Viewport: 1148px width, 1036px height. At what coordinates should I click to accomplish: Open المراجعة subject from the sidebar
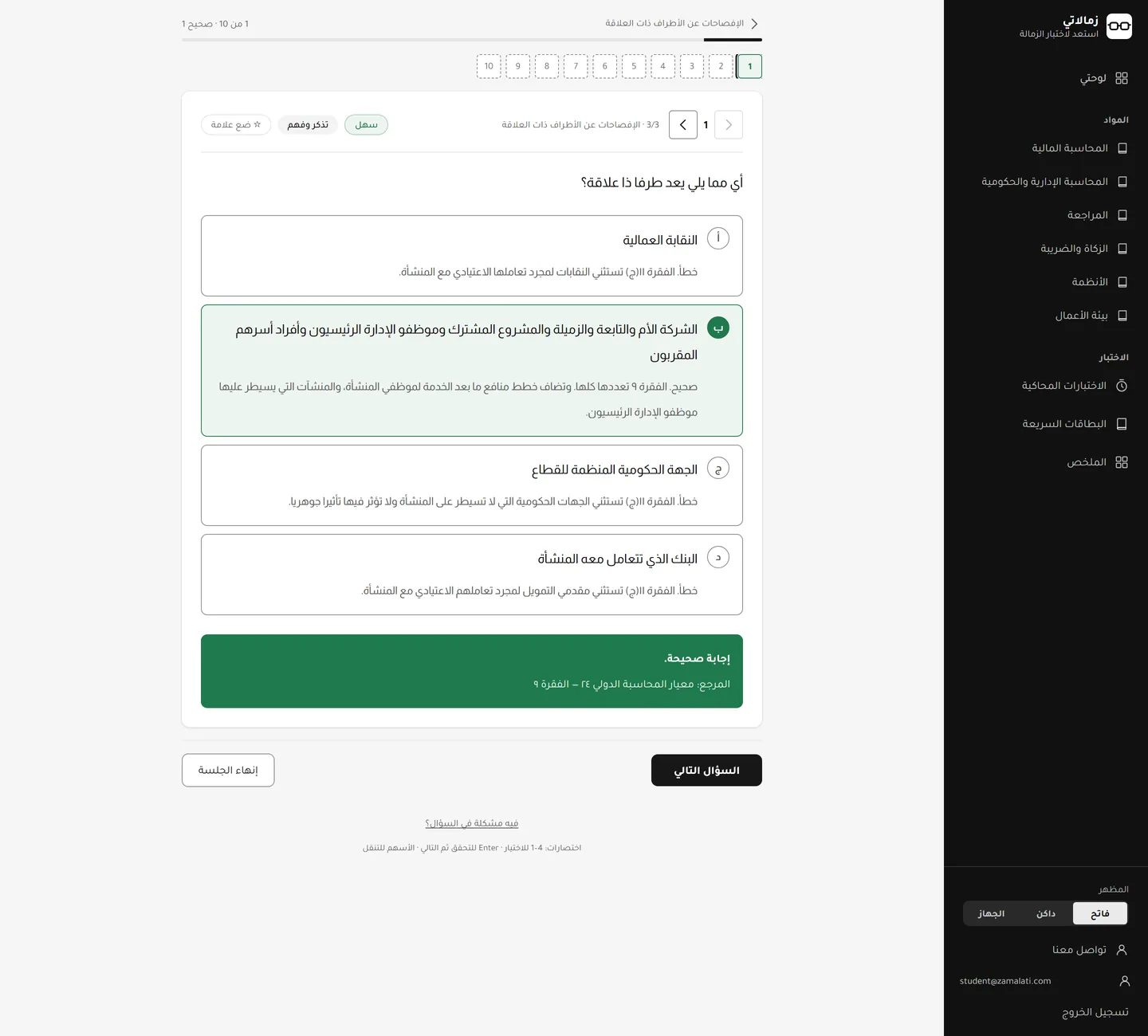point(1046,215)
